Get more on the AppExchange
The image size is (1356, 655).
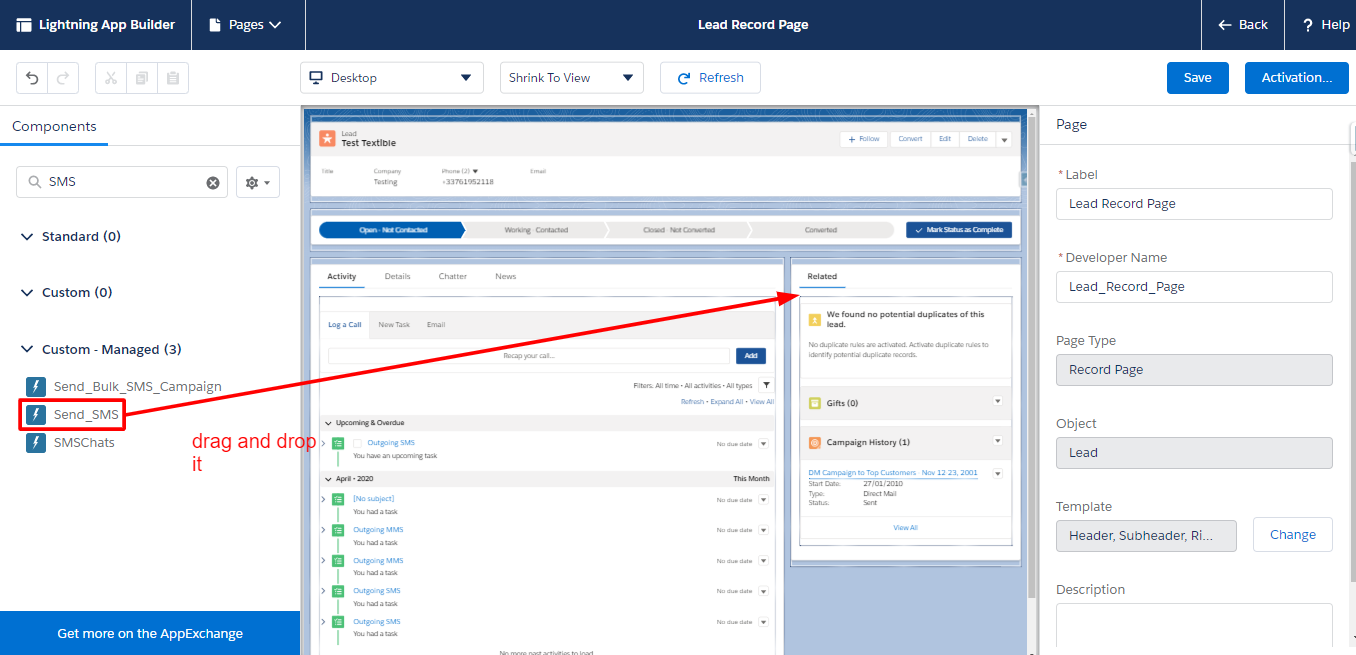(x=150, y=633)
